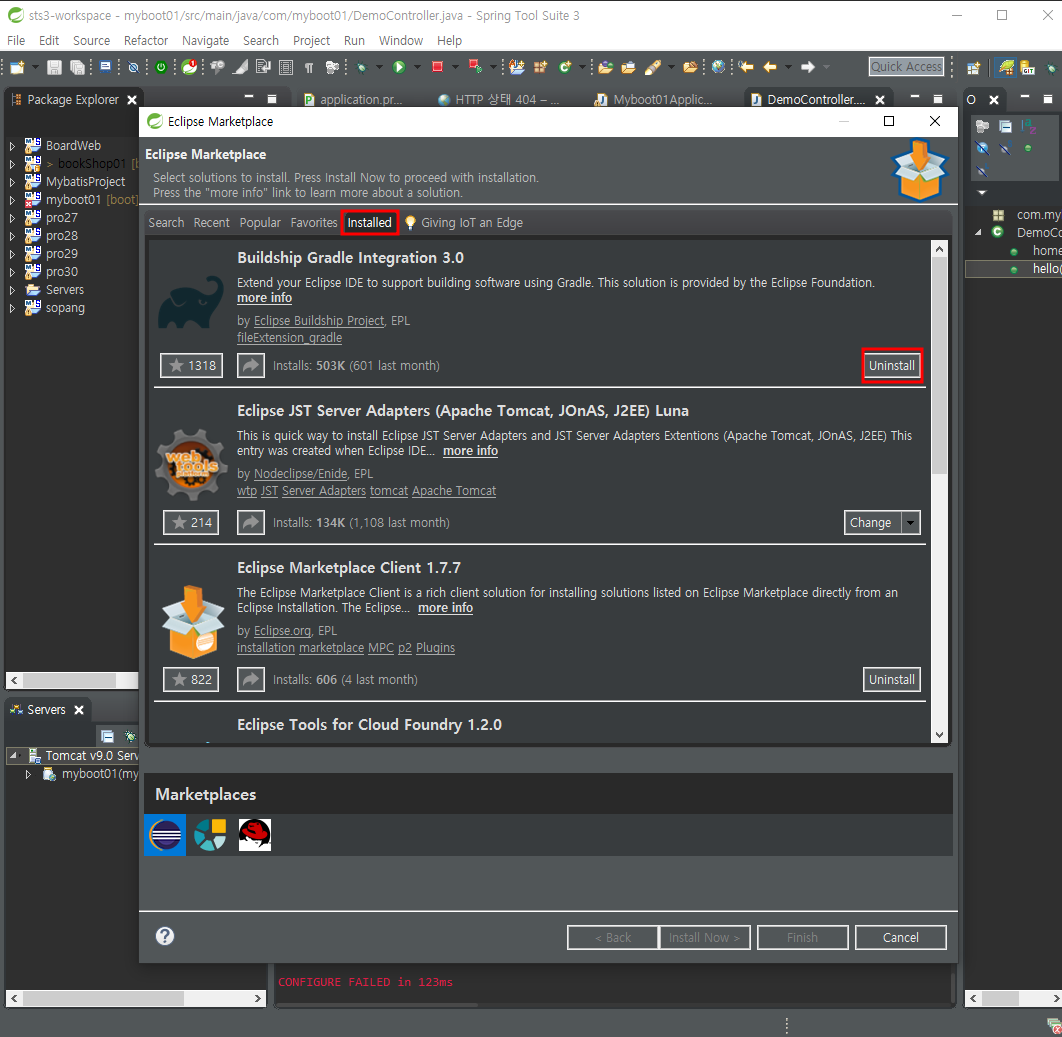Viewport: 1062px width, 1037px height.
Task: Click the scroll down arrow in Marketplace list
Action: point(939,735)
